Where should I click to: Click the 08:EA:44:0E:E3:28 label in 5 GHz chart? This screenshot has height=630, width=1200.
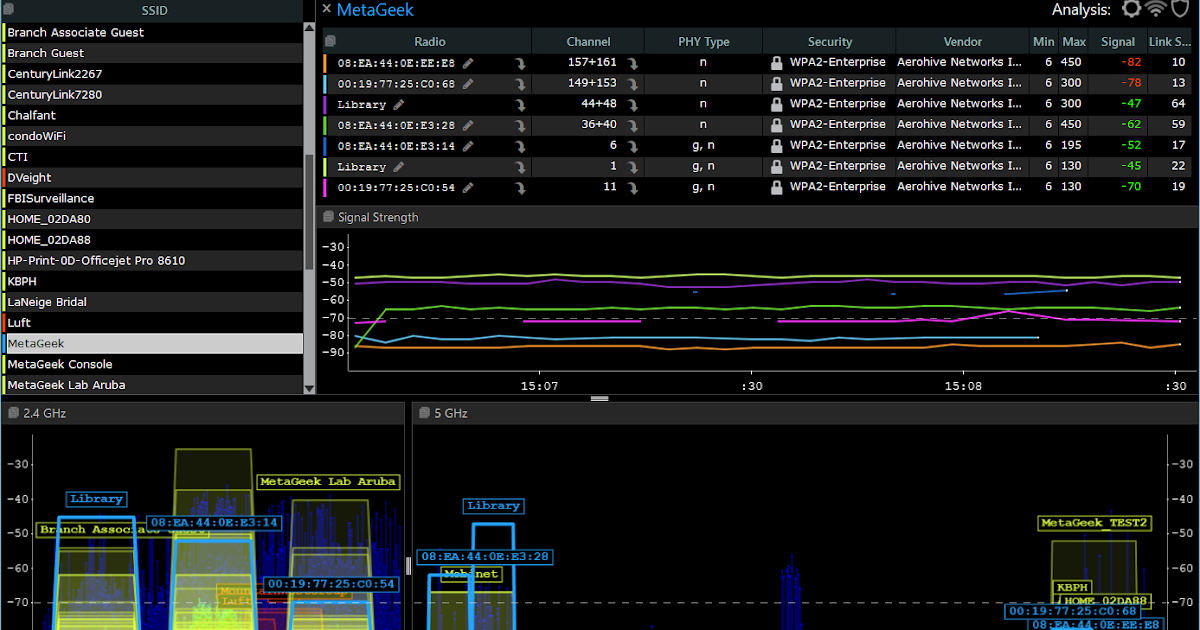tap(486, 556)
